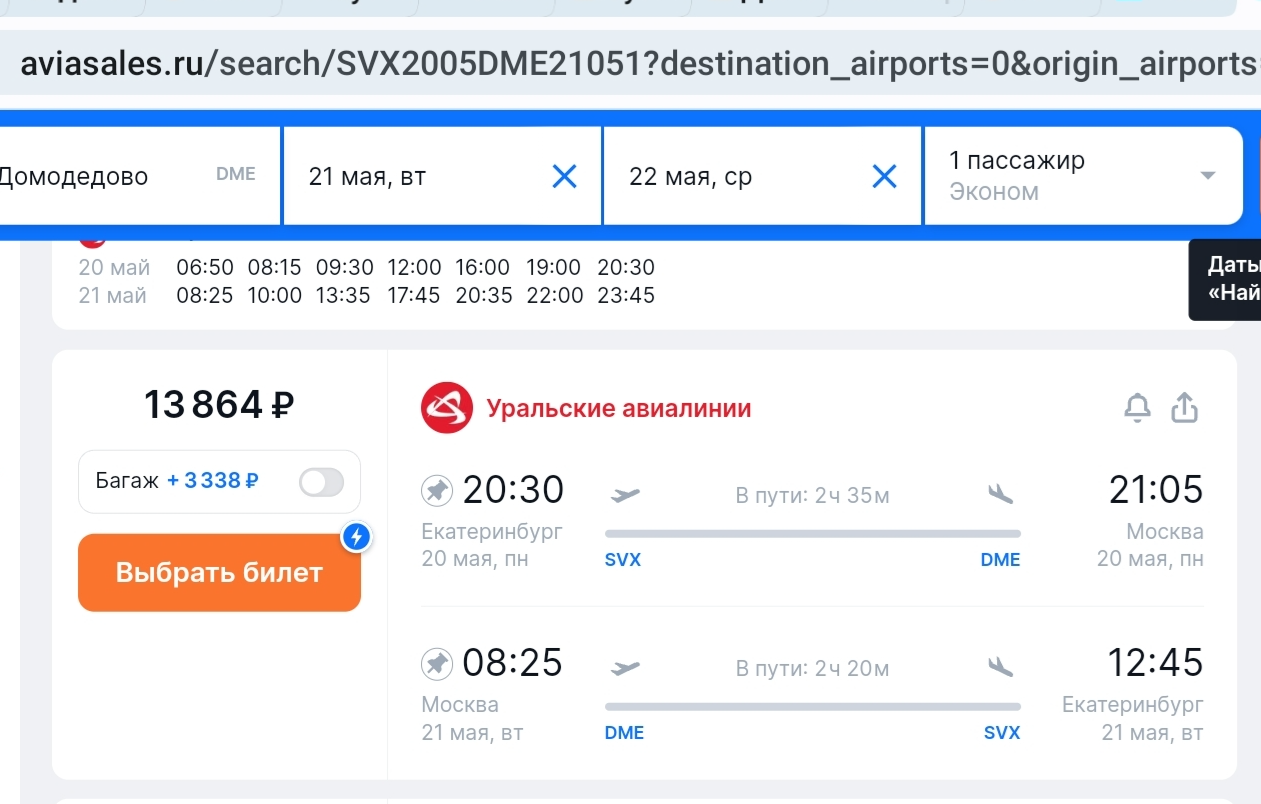Click the Уральские авиалинии airline name
This screenshot has height=804, width=1261.
click(618, 408)
